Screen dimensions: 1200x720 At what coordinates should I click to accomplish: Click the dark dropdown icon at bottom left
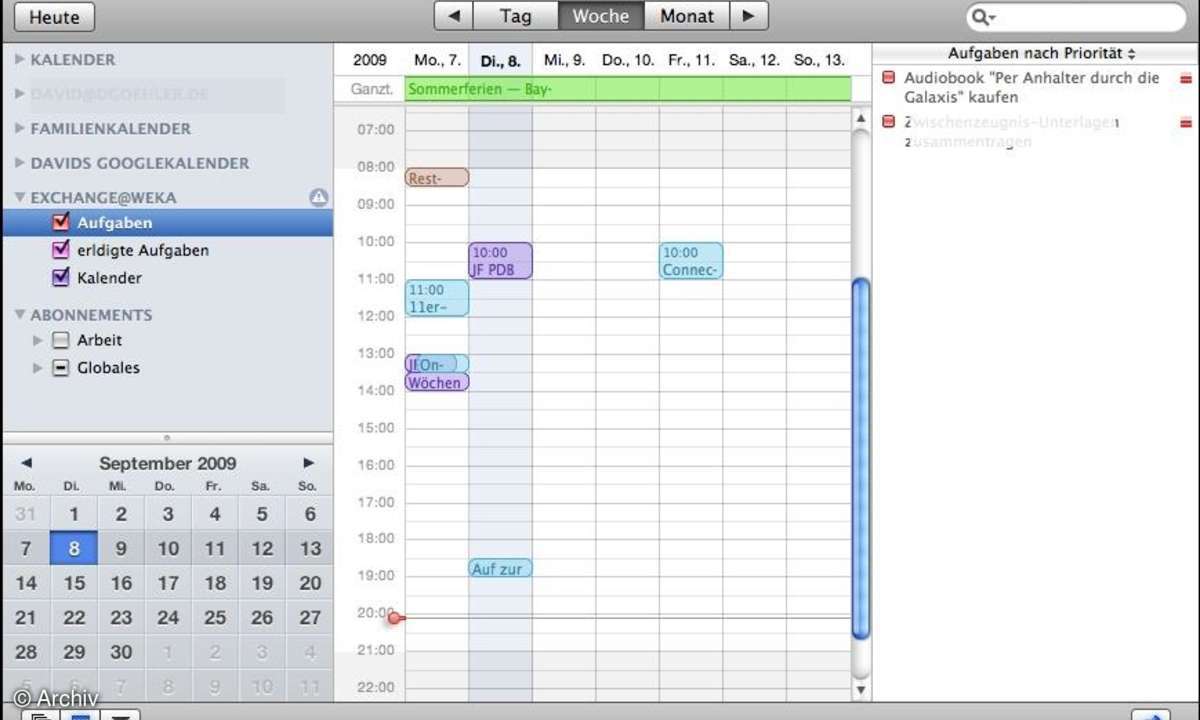coord(122,714)
